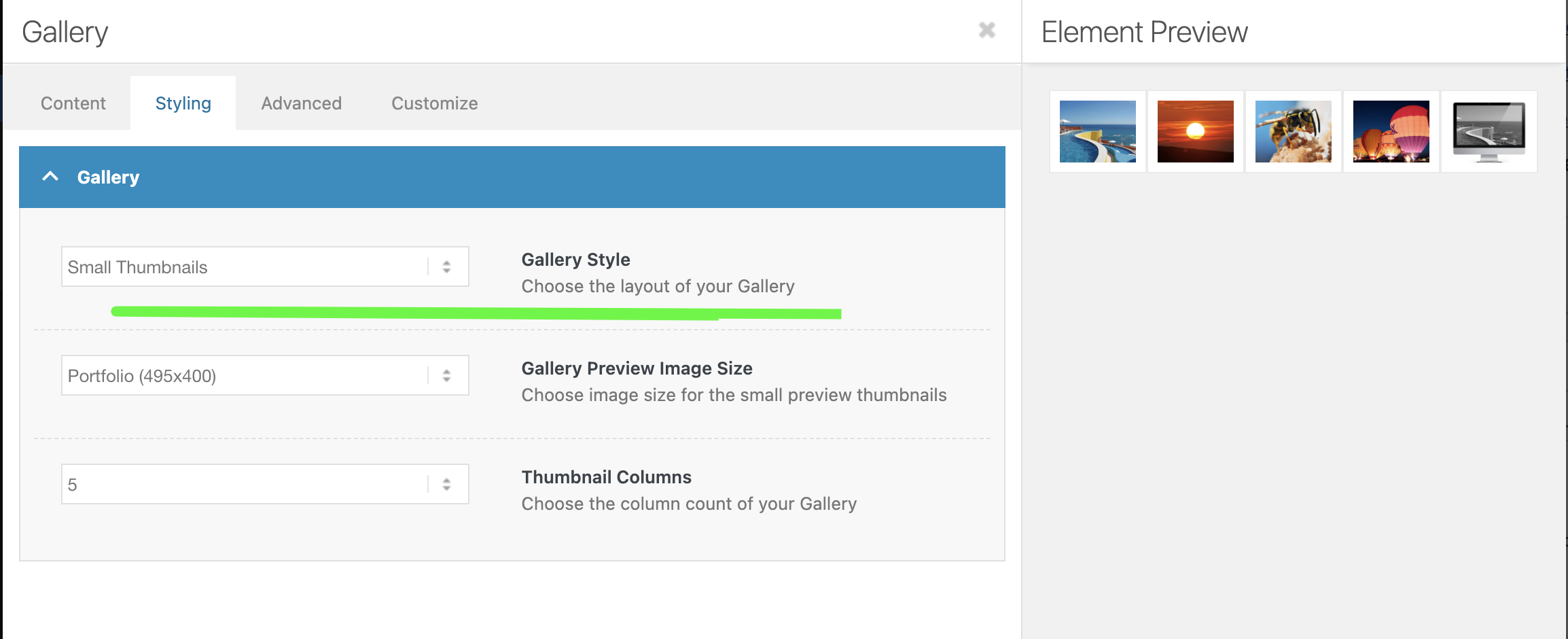Close the Gallery dialog with X icon
Image resolution: width=1568 pixels, height=639 pixels.
pyautogui.click(x=986, y=30)
